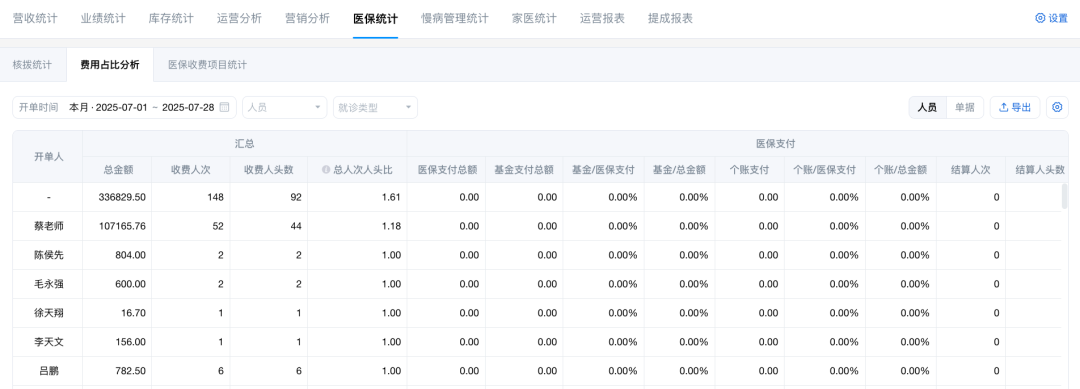Viewport: 1080px width, 389px height.
Task: Select the 吕鹏 row name
Action: tap(48, 370)
